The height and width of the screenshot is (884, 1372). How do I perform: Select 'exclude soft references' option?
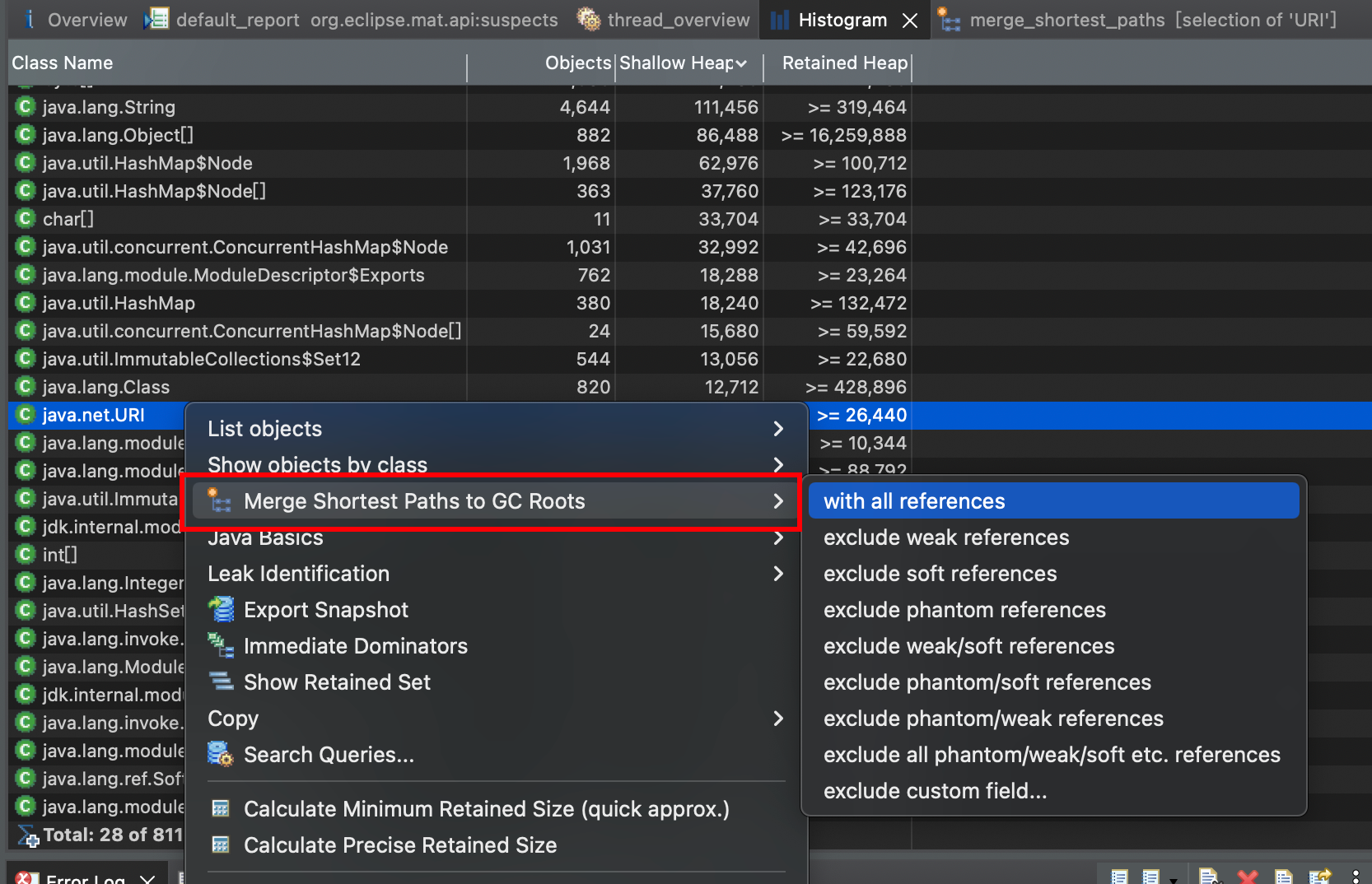[1054, 574]
